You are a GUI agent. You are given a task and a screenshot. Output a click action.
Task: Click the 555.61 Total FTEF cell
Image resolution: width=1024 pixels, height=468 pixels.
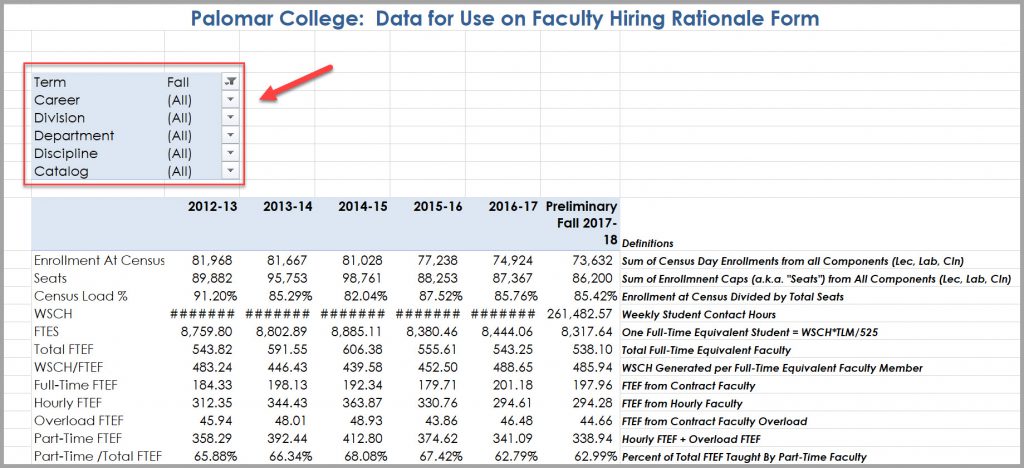tap(440, 350)
